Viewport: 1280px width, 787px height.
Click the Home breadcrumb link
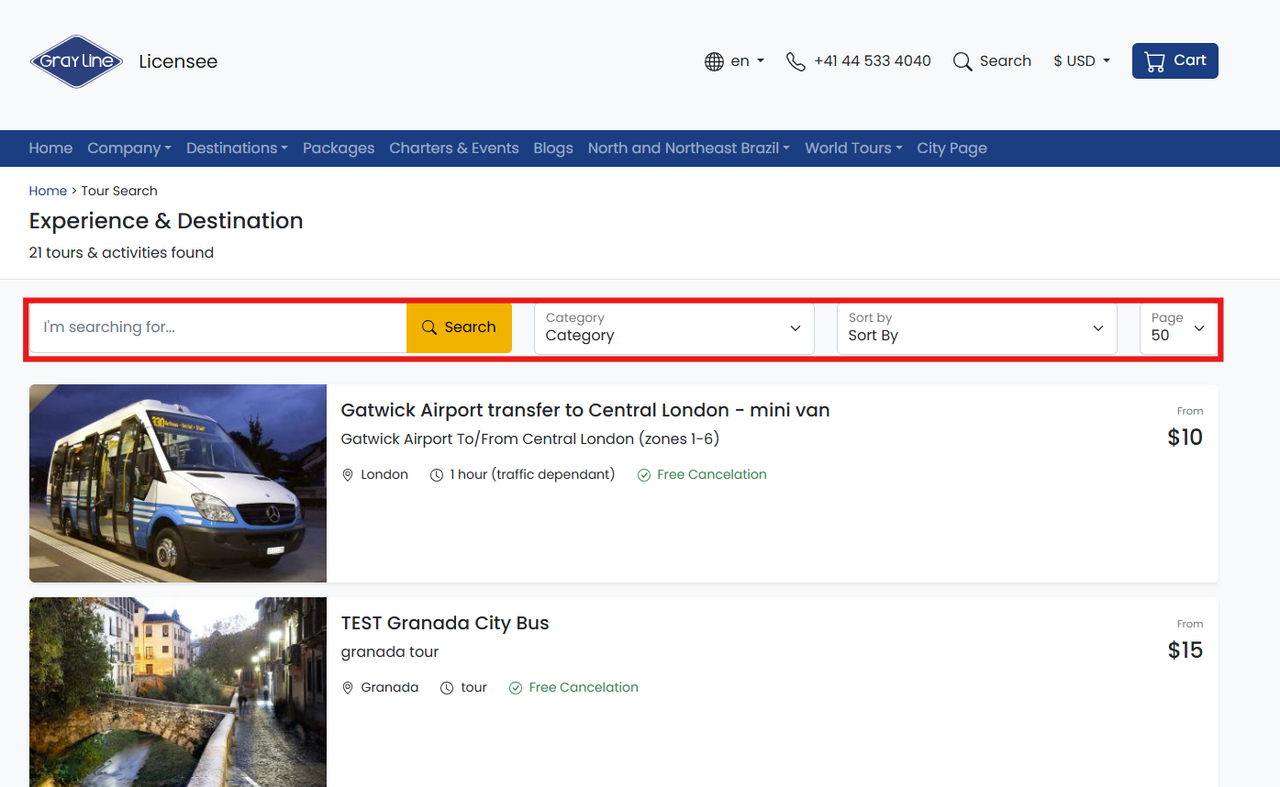(x=48, y=191)
